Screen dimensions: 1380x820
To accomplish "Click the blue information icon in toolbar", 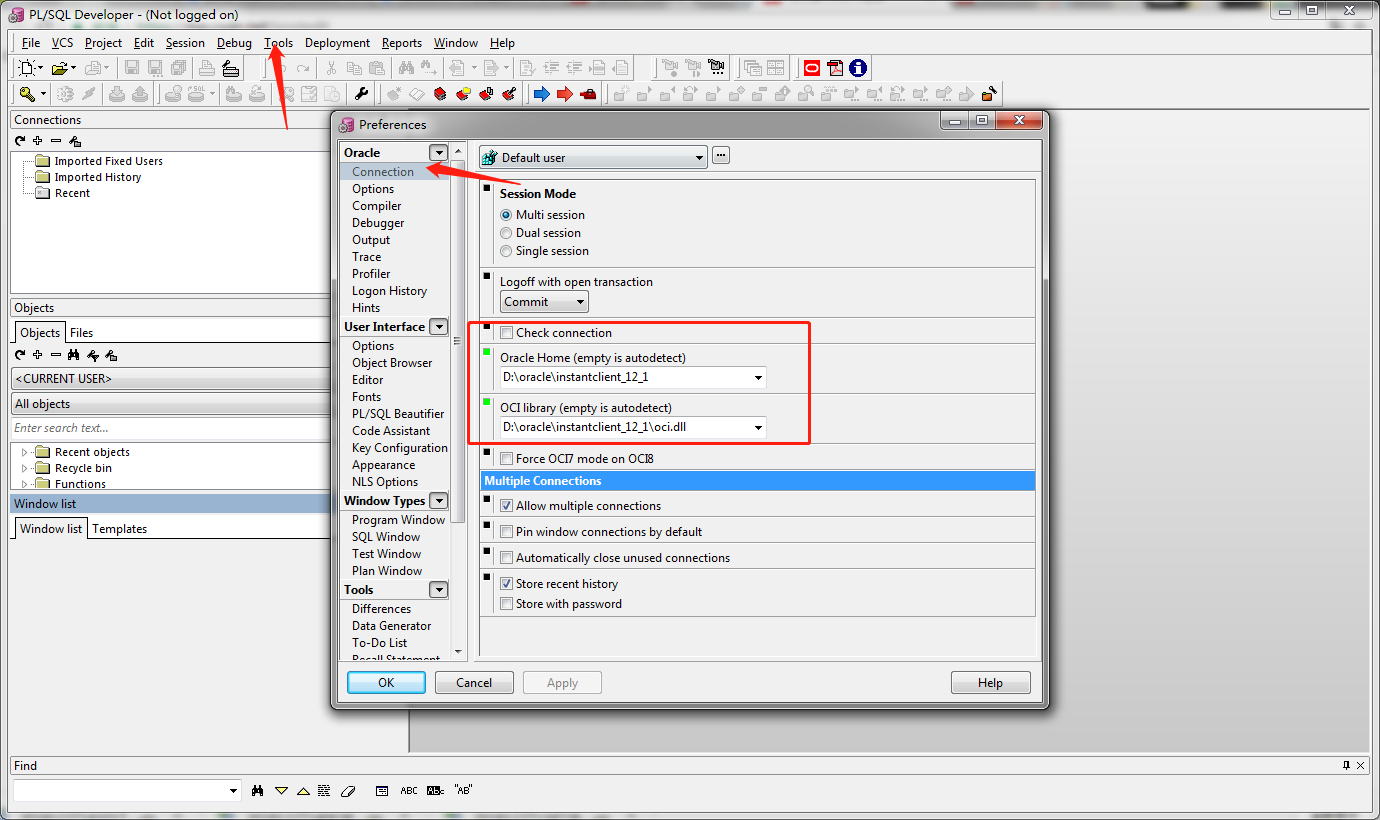I will (x=858, y=68).
